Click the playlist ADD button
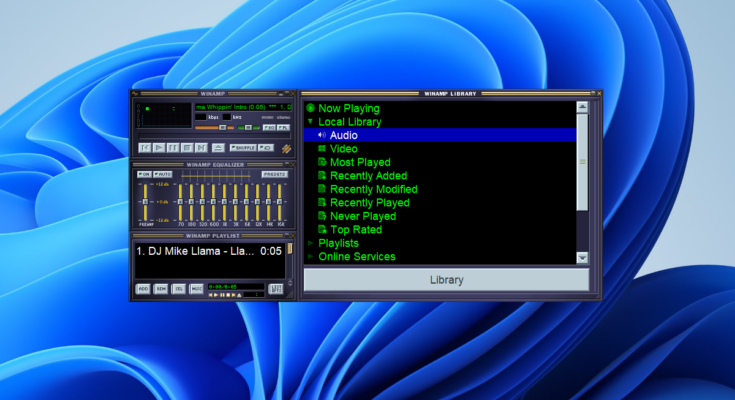The height and width of the screenshot is (400, 735). tap(143, 289)
